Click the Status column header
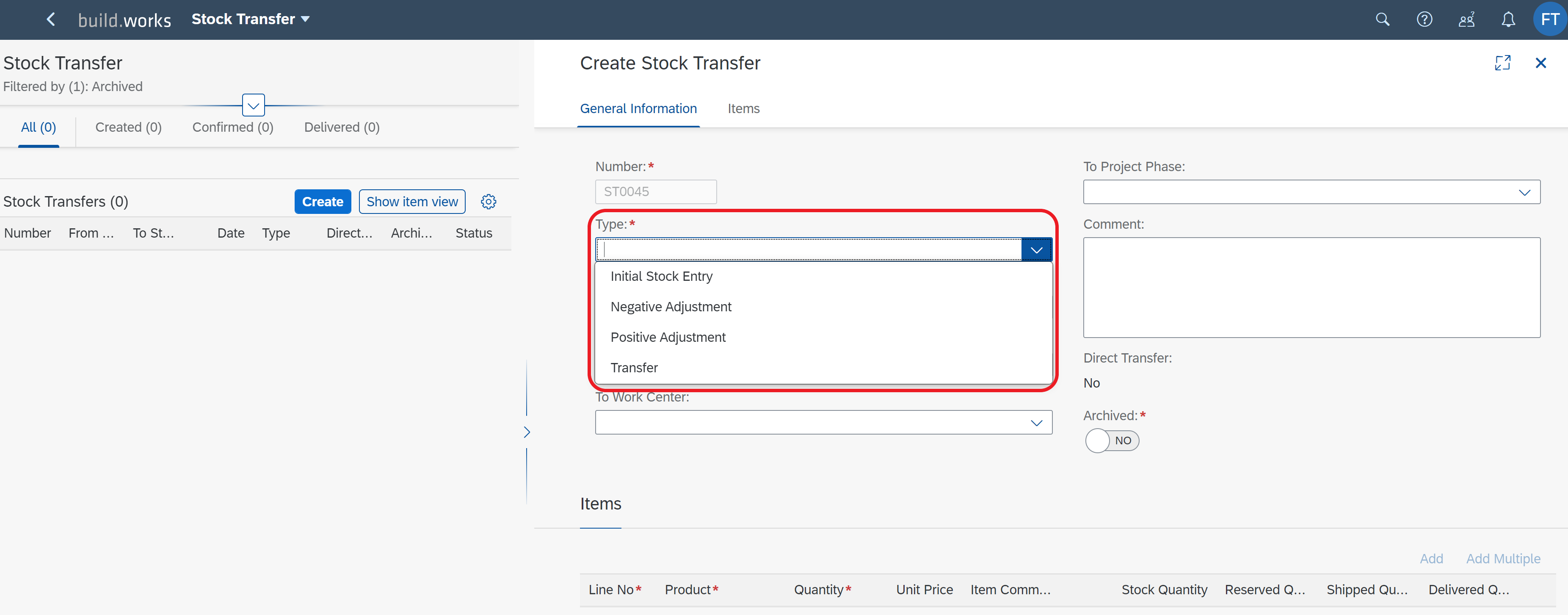The width and height of the screenshot is (1568, 615). click(474, 233)
